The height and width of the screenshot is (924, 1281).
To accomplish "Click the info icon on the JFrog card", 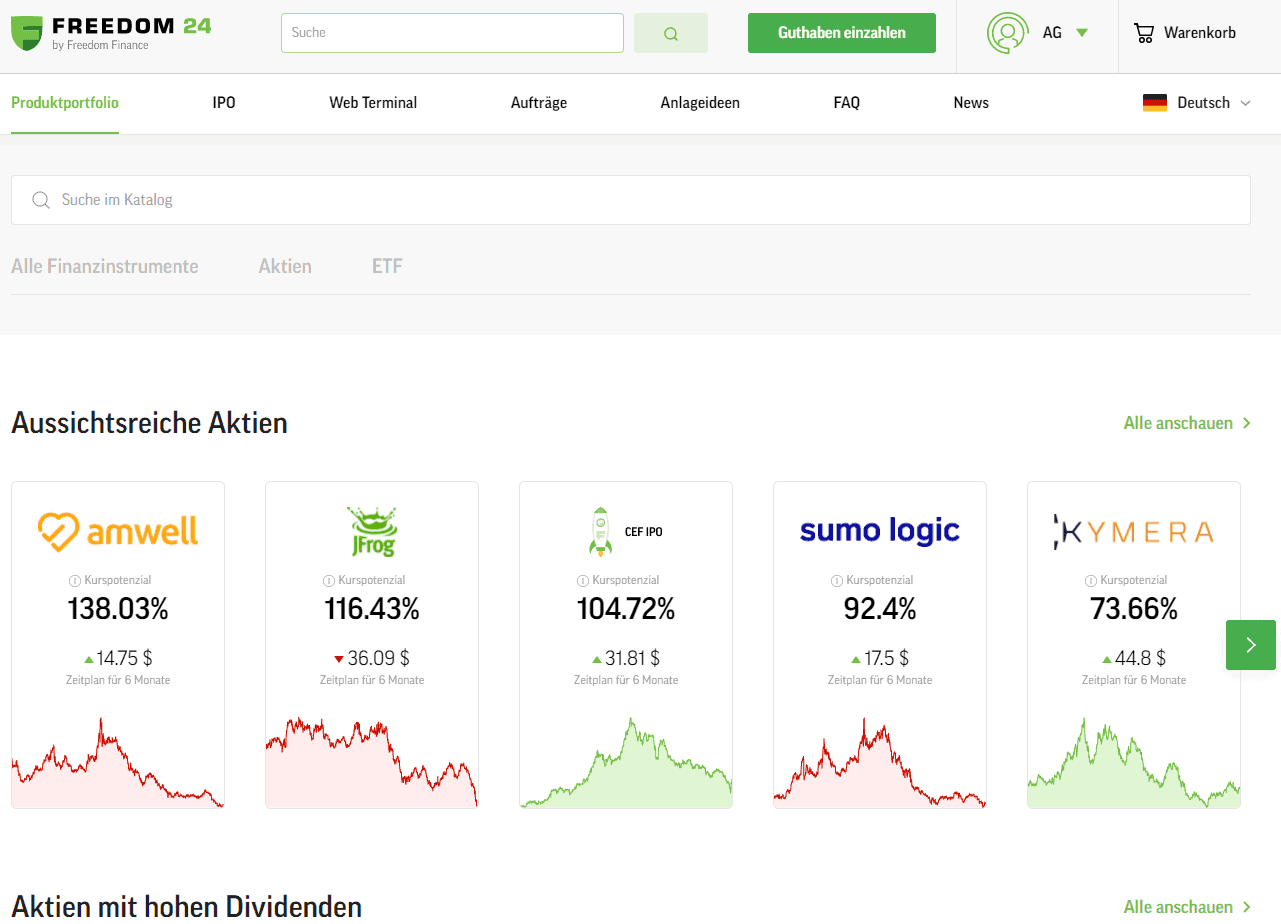I will [x=328, y=580].
